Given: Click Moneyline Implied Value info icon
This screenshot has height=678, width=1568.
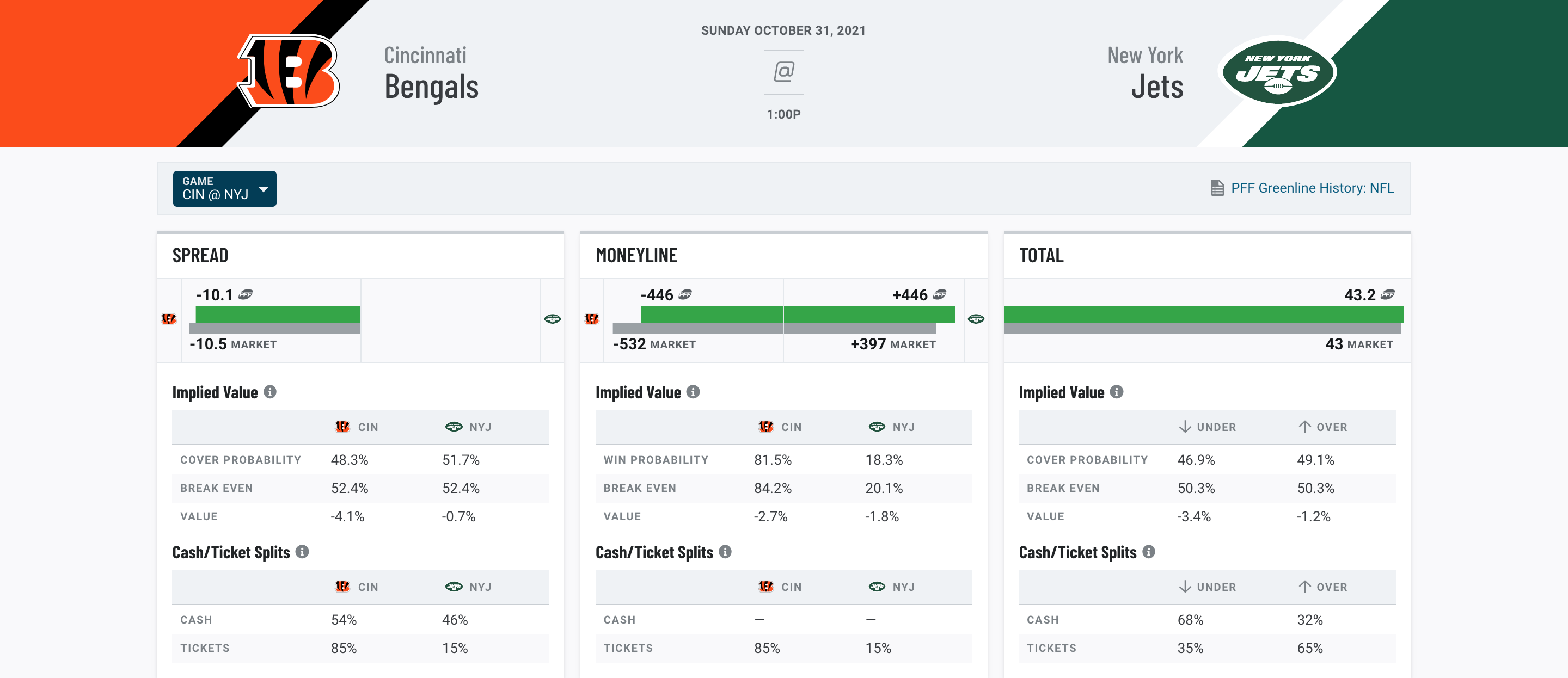Looking at the screenshot, I should click(x=693, y=392).
